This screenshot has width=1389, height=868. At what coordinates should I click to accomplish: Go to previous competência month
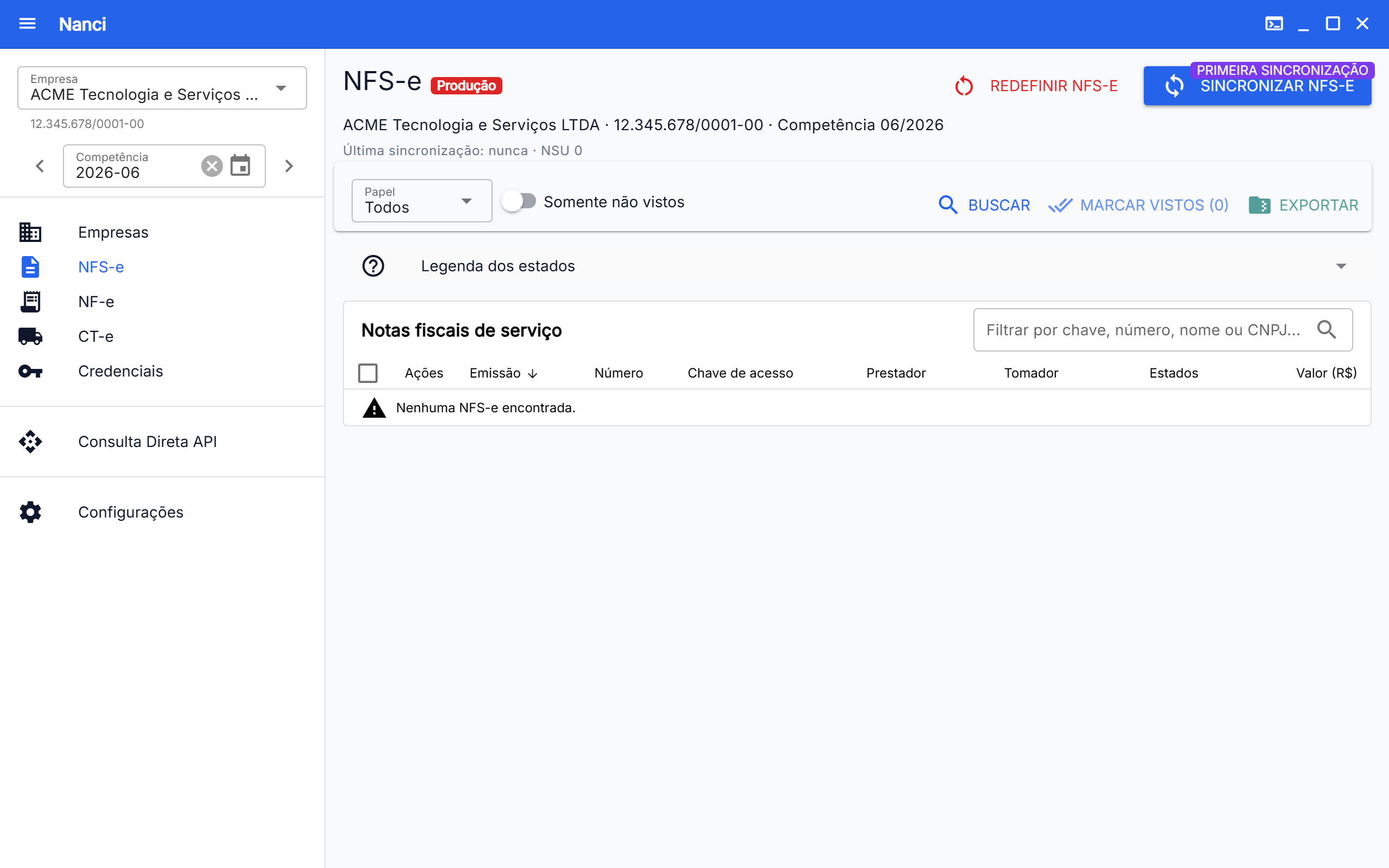[40, 166]
